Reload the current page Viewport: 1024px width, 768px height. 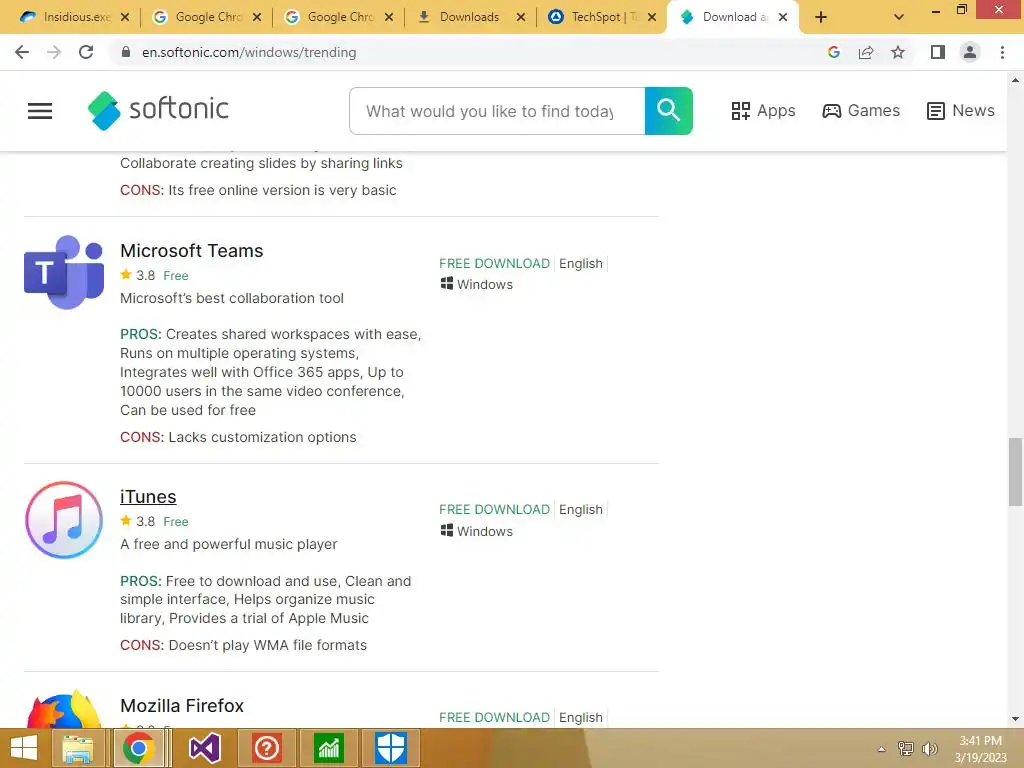(x=86, y=52)
